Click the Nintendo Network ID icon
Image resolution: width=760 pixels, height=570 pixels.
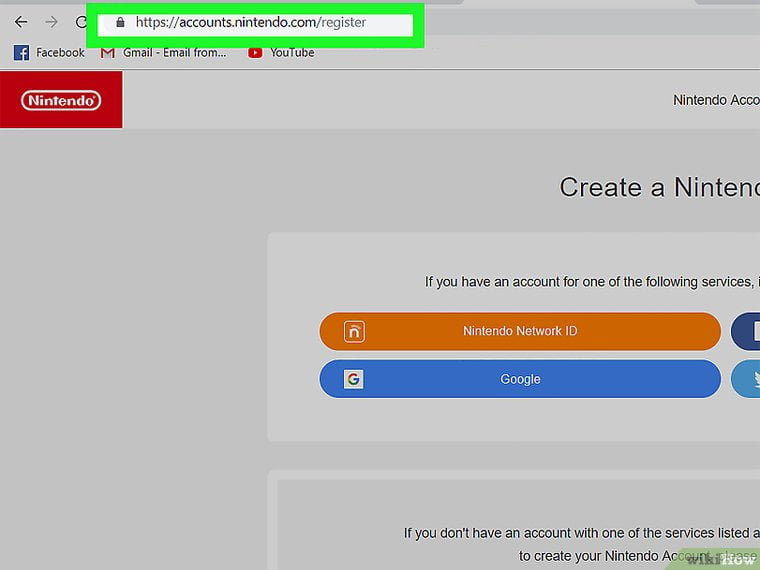click(354, 332)
